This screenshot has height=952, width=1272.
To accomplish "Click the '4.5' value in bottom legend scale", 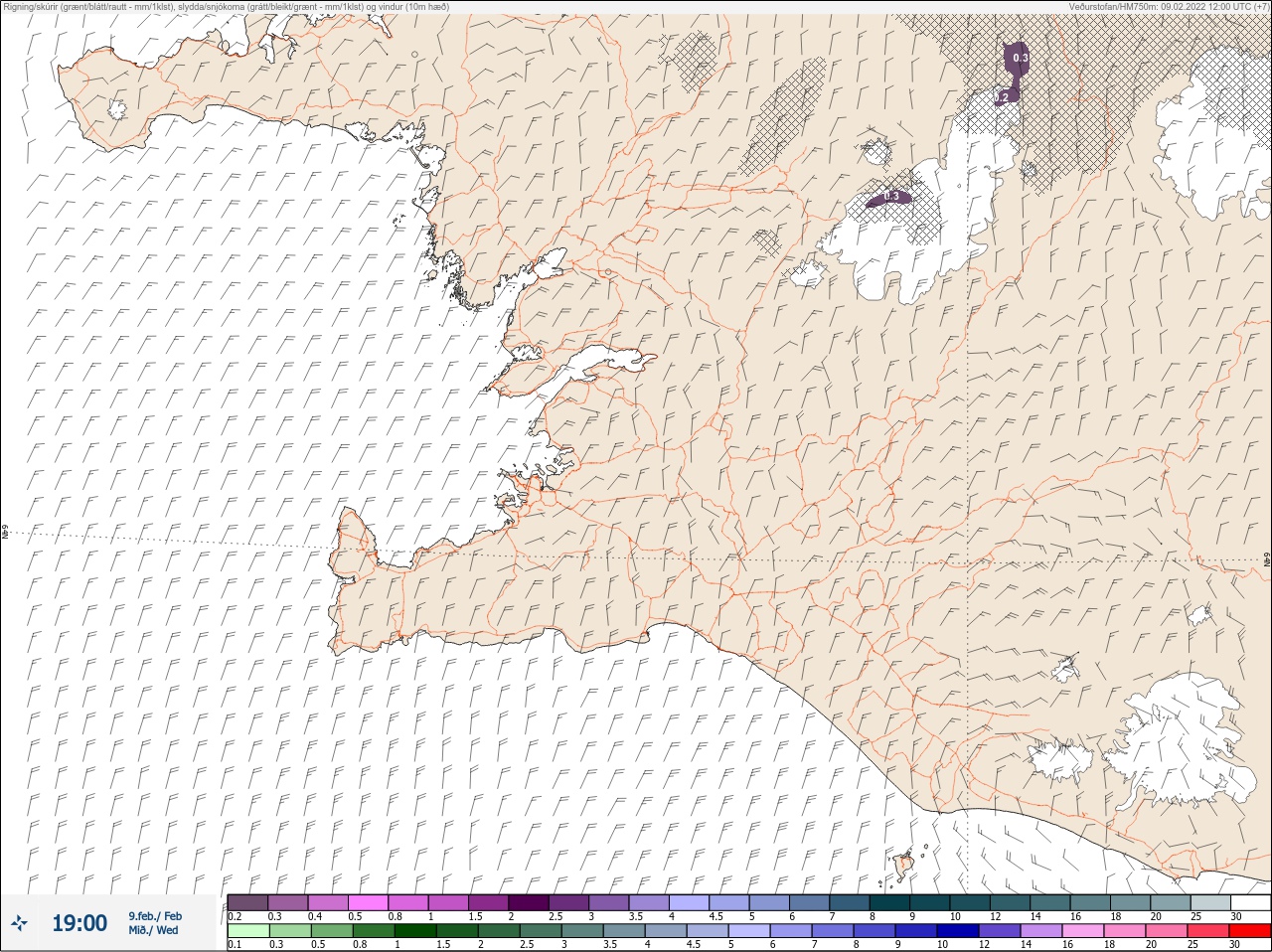I will [x=695, y=945].
